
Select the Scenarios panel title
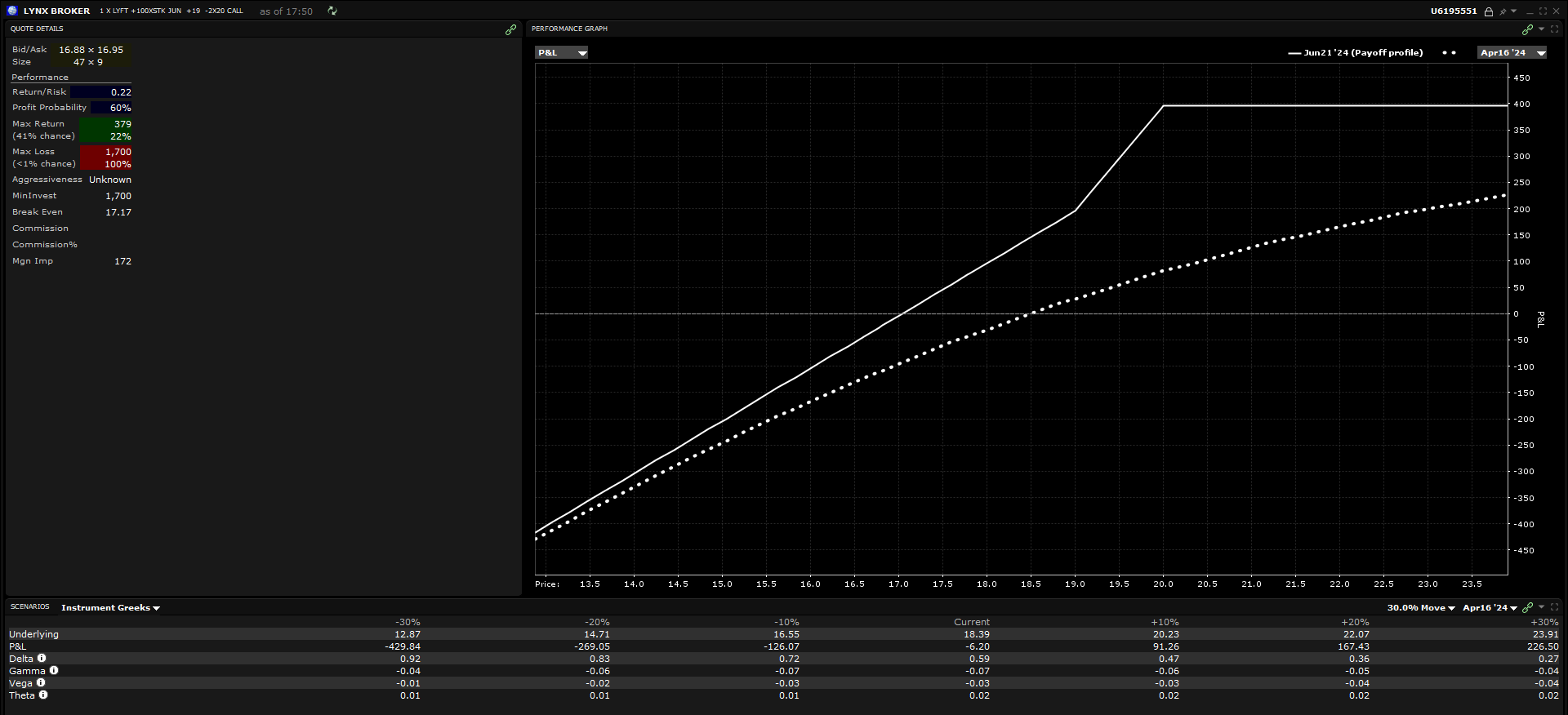30,606
